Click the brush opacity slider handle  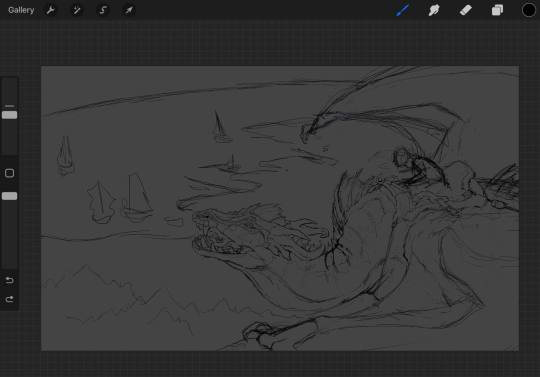click(9, 196)
